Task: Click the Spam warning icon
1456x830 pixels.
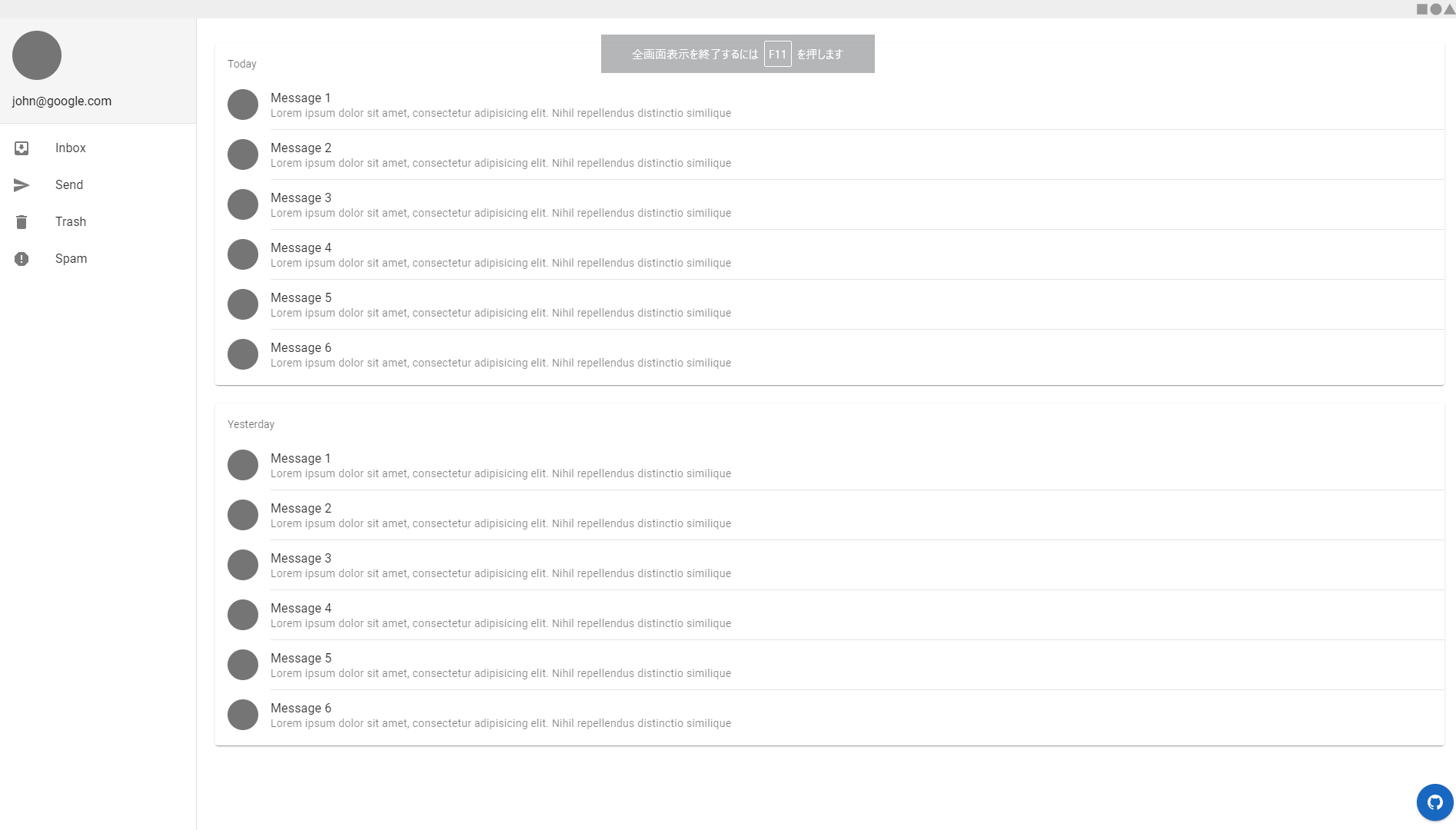Action: pyautogui.click(x=22, y=259)
